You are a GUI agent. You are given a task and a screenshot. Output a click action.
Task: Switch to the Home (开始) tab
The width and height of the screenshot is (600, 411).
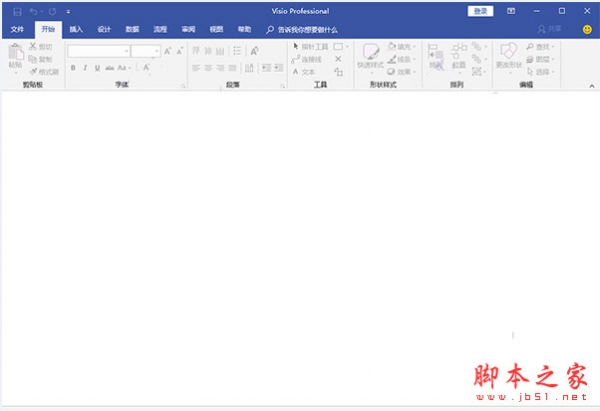tap(48, 29)
